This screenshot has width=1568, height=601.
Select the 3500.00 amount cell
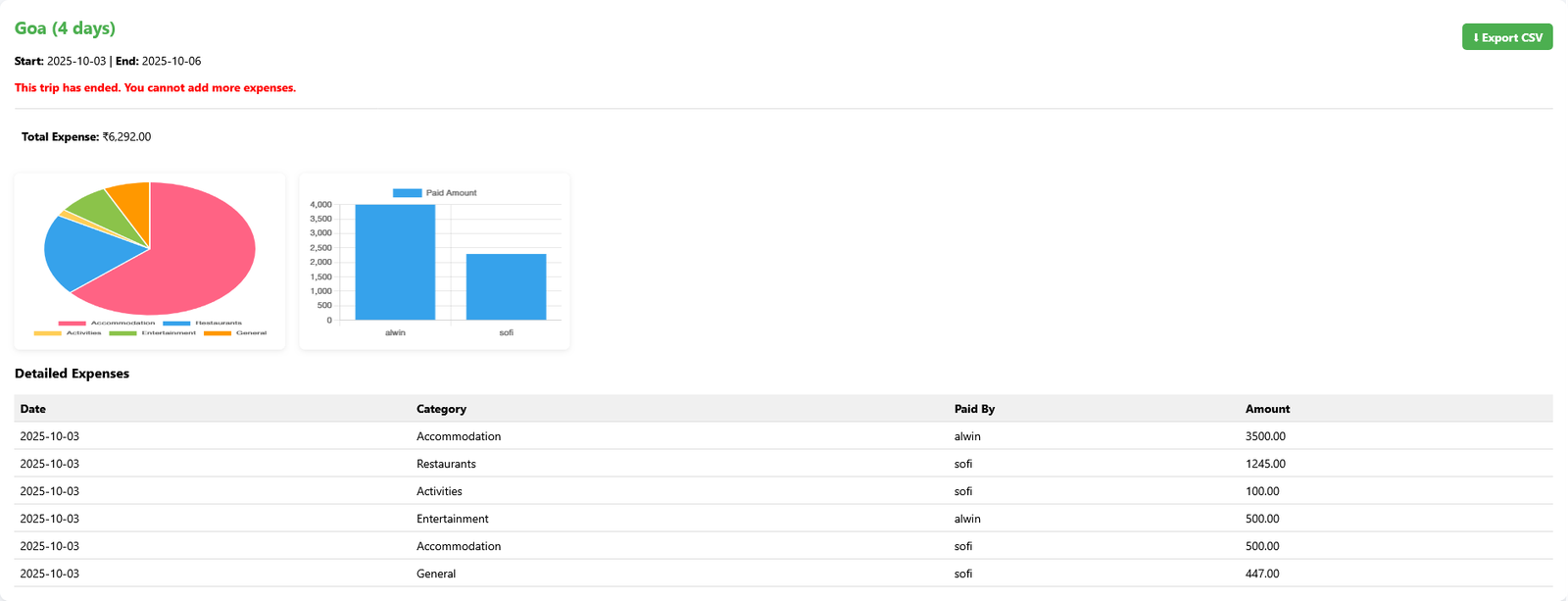[x=1265, y=436]
